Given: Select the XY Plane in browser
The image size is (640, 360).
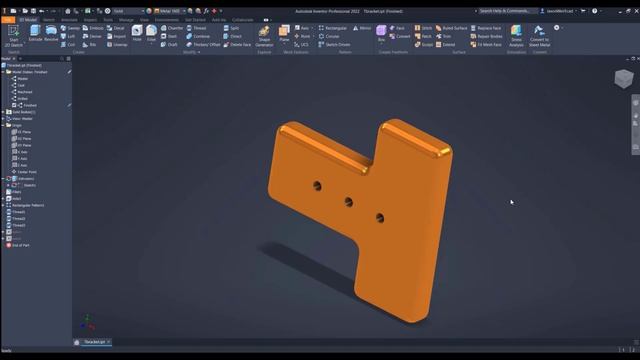Looking at the screenshot, I should click(x=21, y=145).
